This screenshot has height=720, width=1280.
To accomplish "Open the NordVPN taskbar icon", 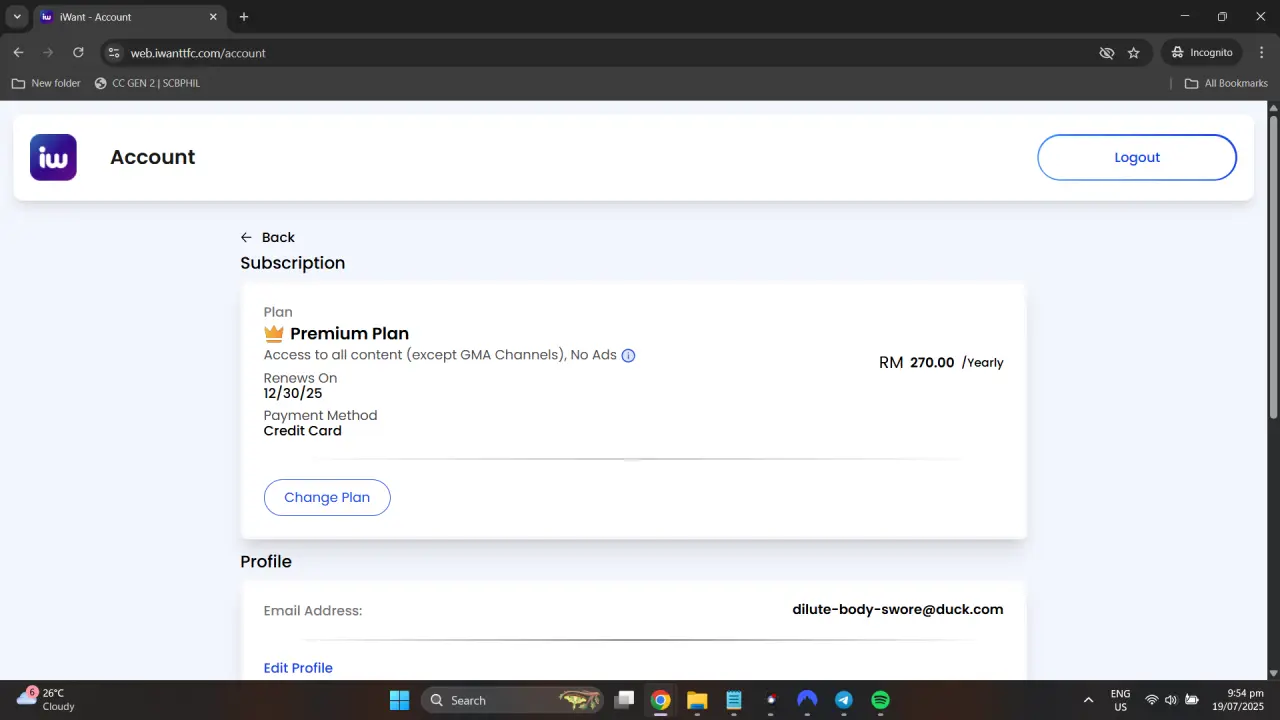I will [807, 700].
